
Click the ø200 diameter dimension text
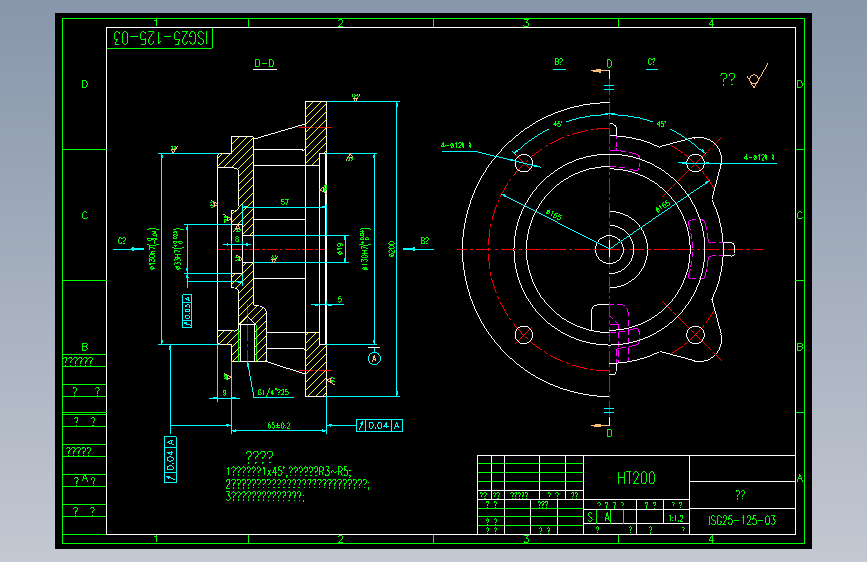pyautogui.click(x=391, y=249)
